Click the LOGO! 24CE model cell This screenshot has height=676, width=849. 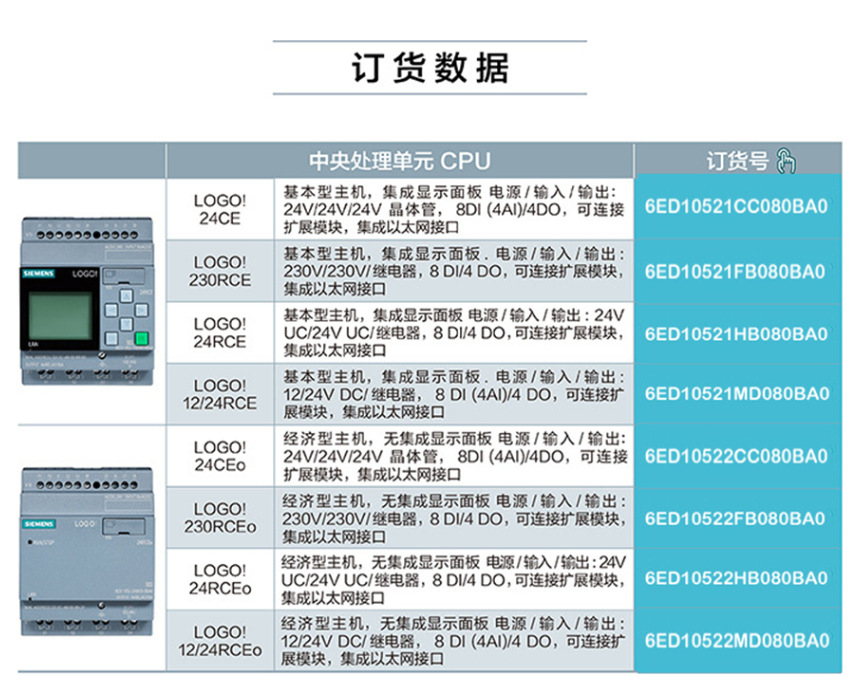(220, 209)
